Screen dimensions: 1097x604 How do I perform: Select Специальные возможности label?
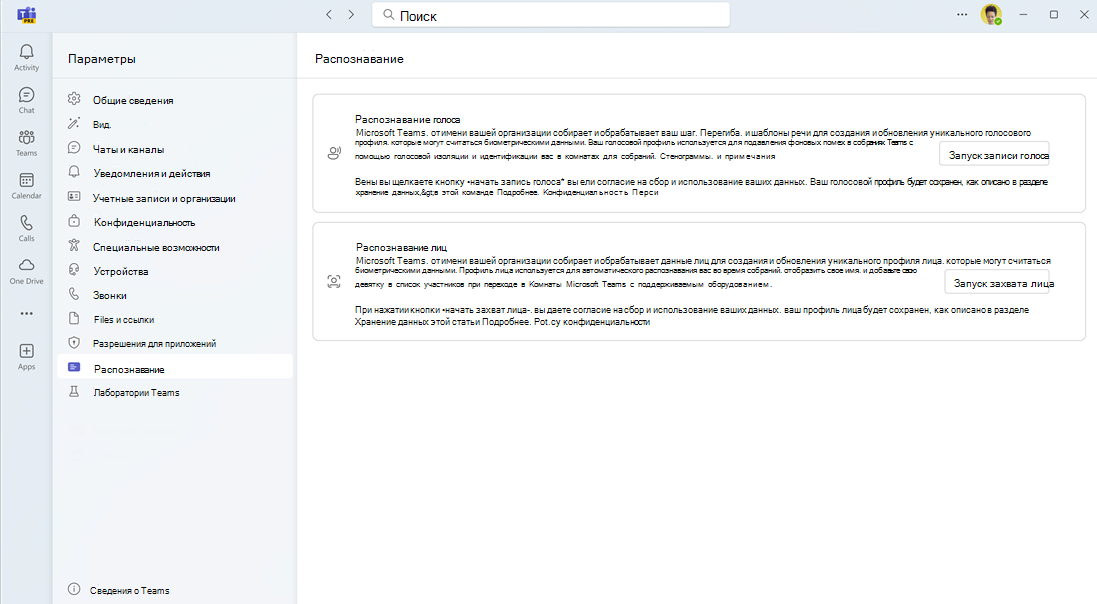click(156, 247)
